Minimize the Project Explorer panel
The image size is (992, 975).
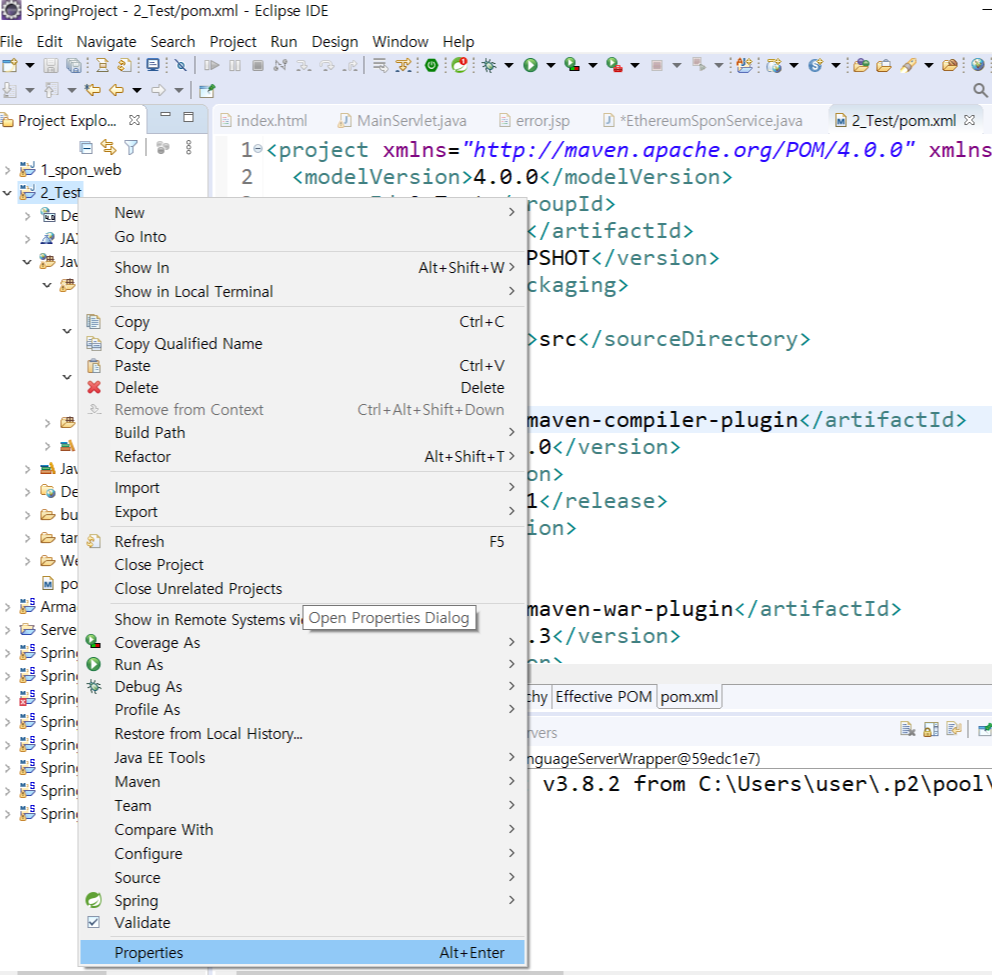pos(166,116)
